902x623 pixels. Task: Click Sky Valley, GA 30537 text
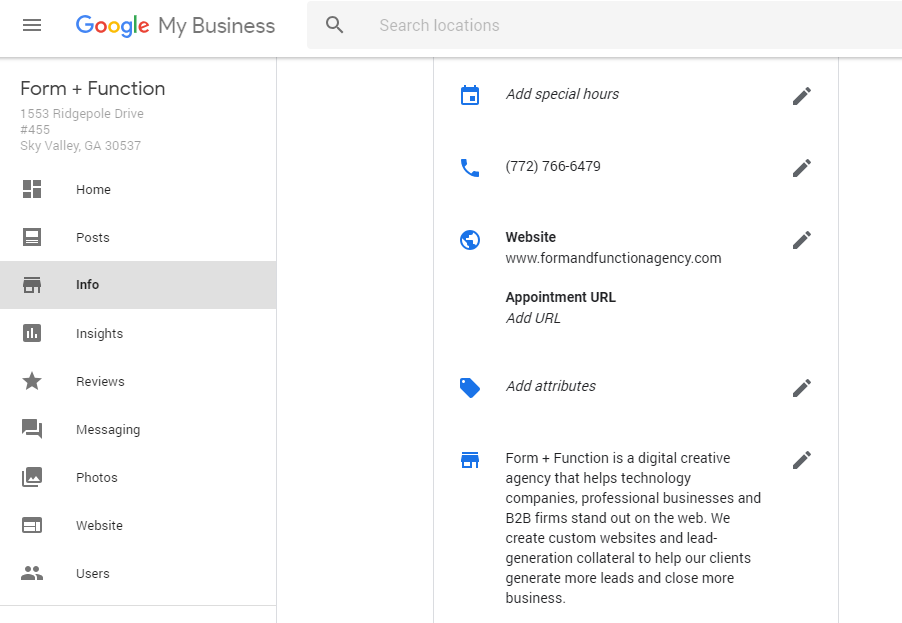[81, 146]
